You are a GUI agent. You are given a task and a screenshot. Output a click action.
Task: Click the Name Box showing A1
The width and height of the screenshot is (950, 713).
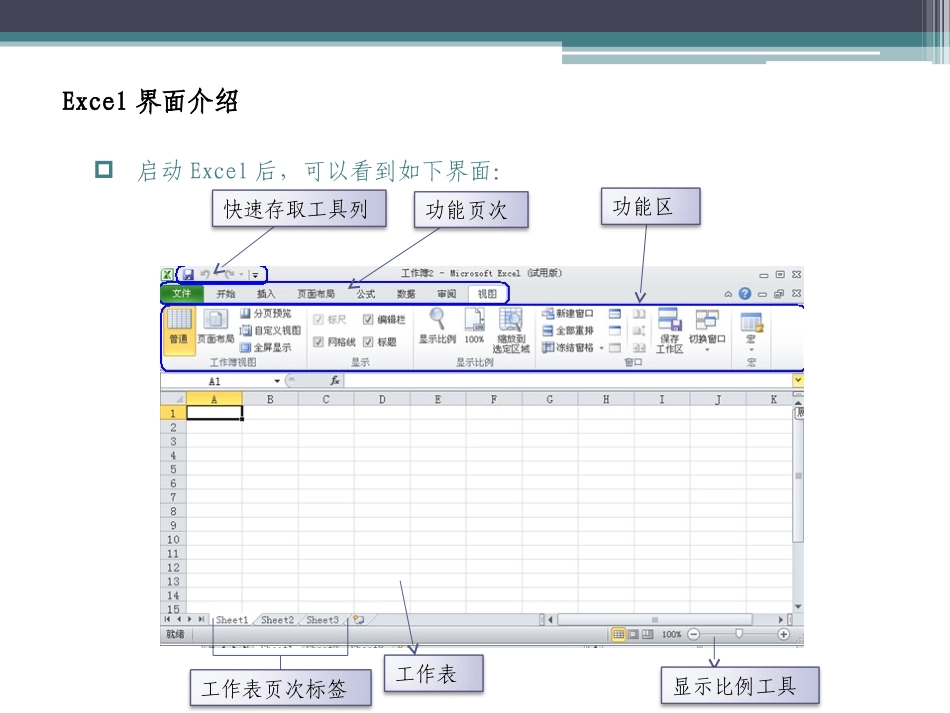pos(216,381)
